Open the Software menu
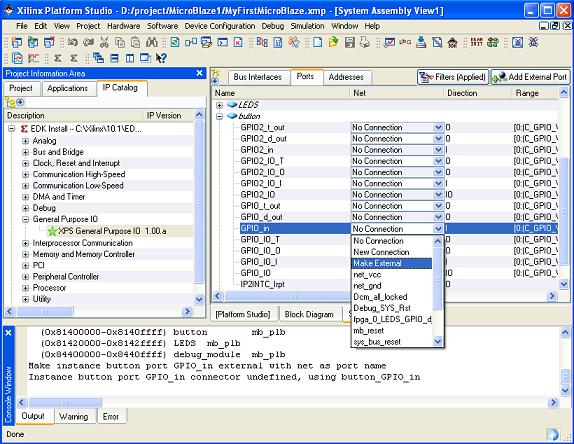 pyautogui.click(x=163, y=26)
